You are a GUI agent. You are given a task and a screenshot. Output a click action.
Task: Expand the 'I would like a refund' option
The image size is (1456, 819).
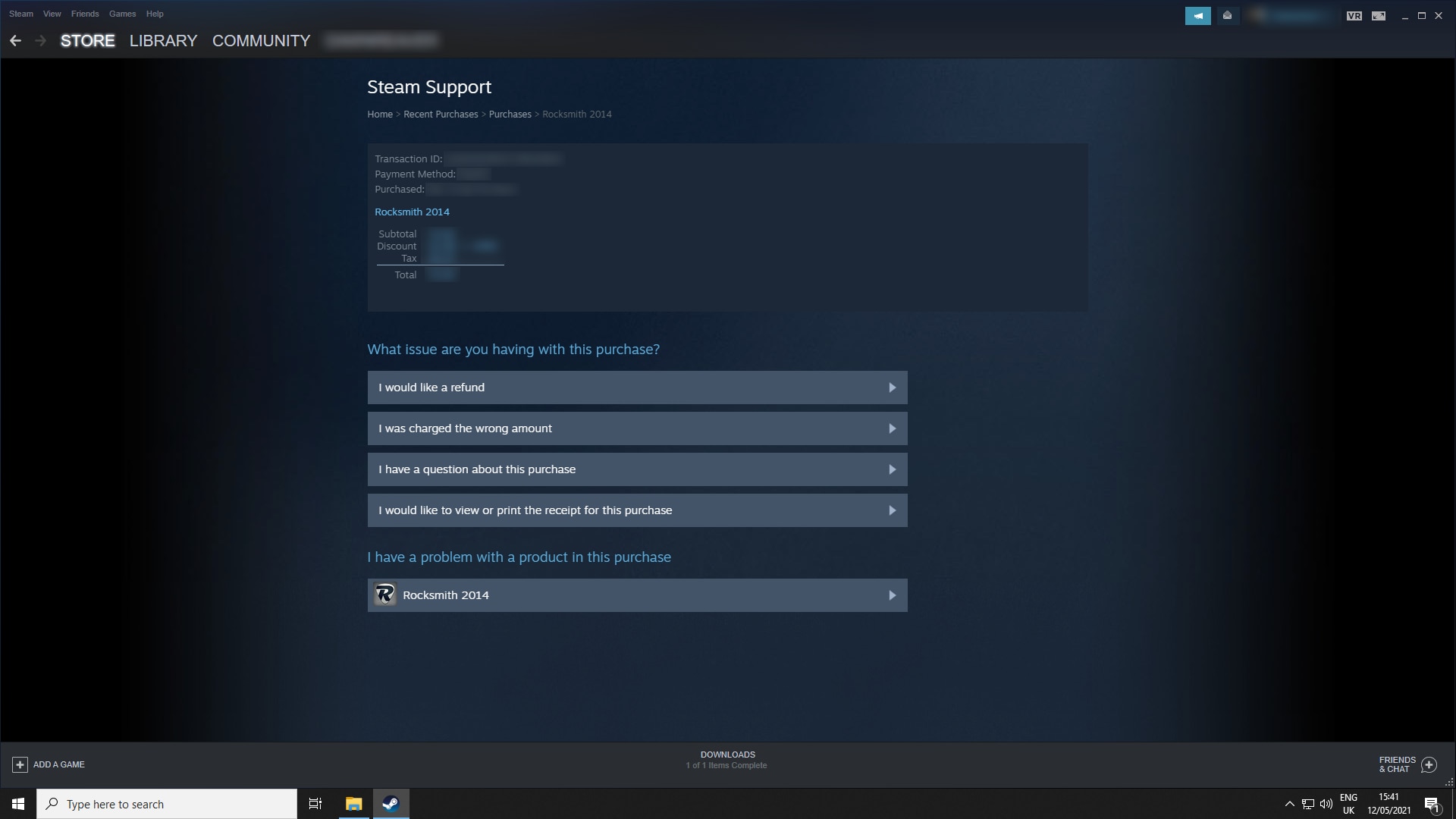637,387
